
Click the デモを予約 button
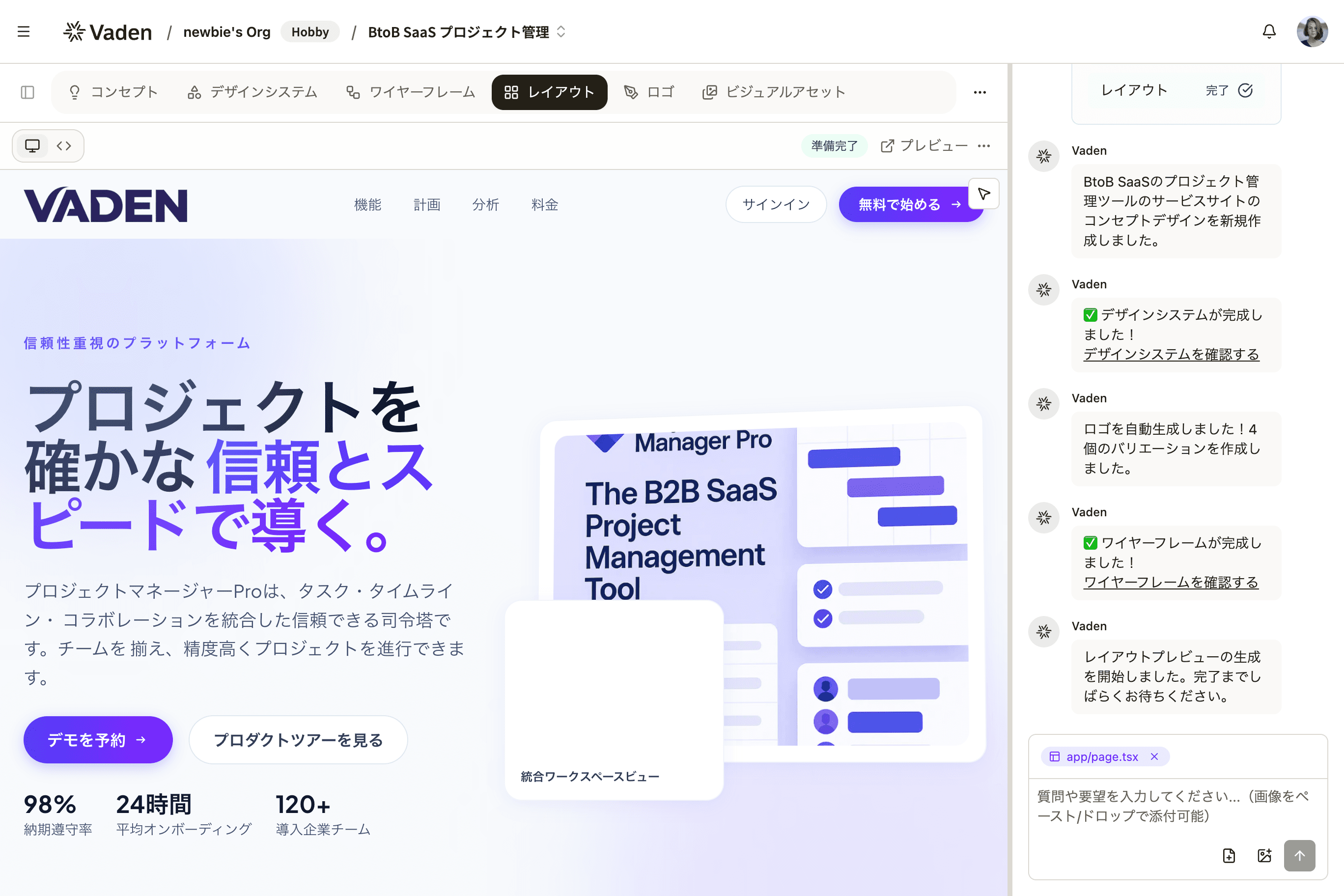tap(98, 740)
